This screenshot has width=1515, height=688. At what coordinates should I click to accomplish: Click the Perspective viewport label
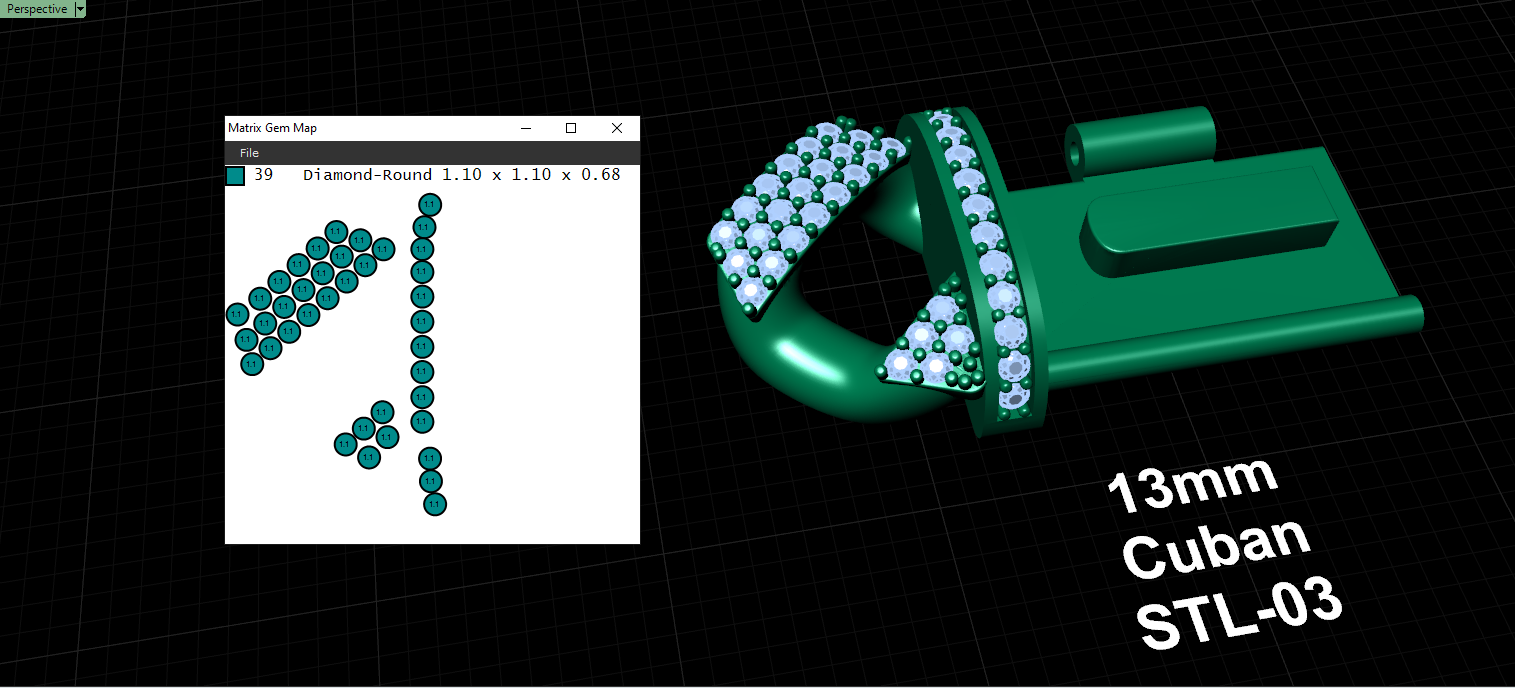point(37,9)
